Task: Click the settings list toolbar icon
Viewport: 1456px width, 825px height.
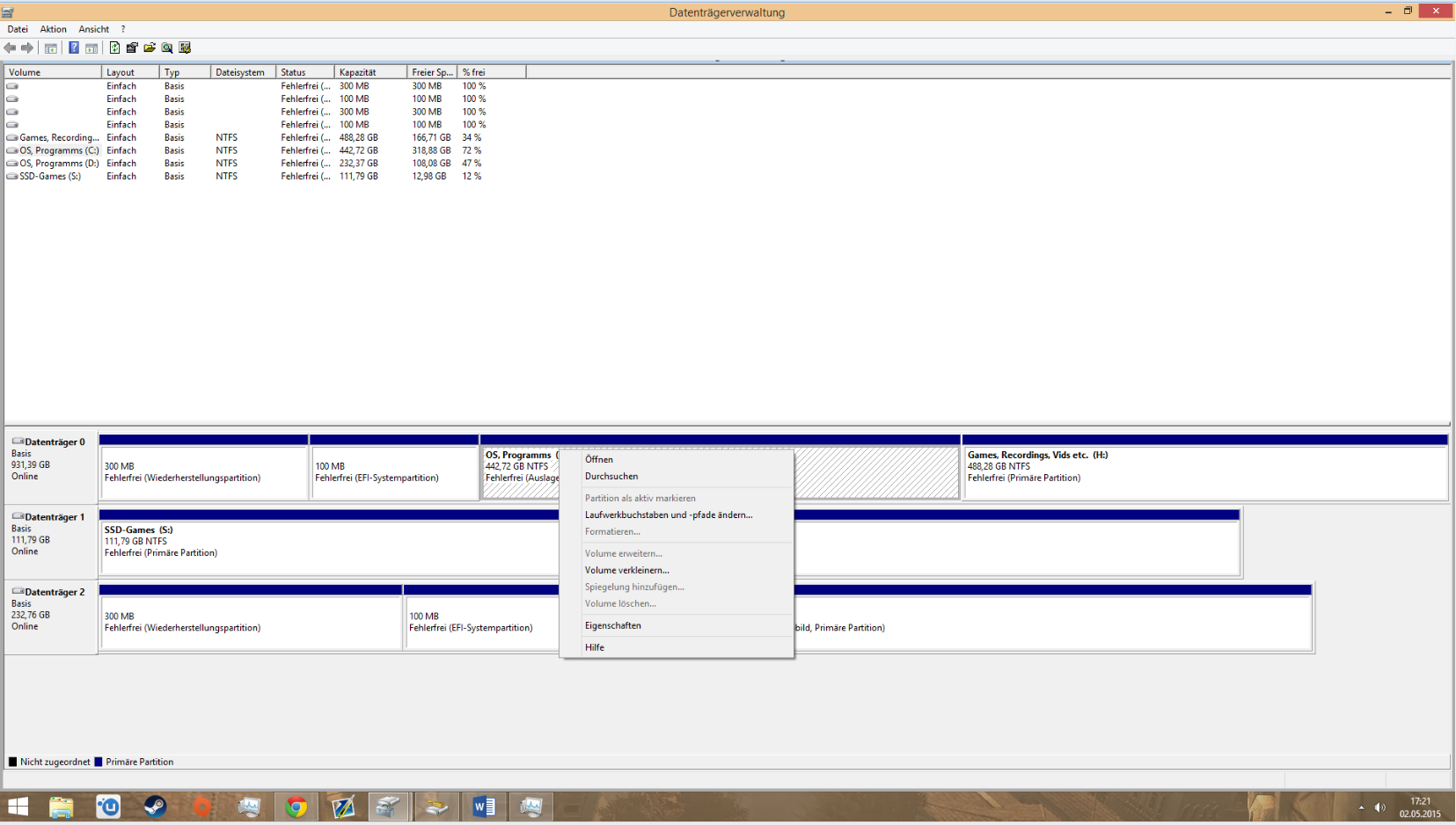Action: tap(185, 48)
